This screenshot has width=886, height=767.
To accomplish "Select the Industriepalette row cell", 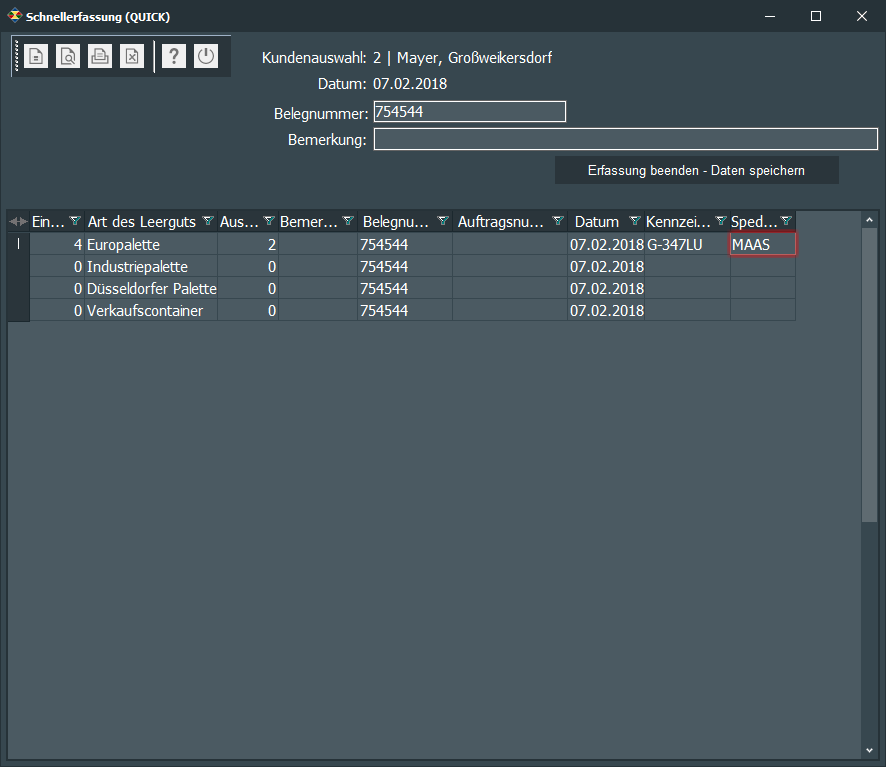I will [x=150, y=266].
